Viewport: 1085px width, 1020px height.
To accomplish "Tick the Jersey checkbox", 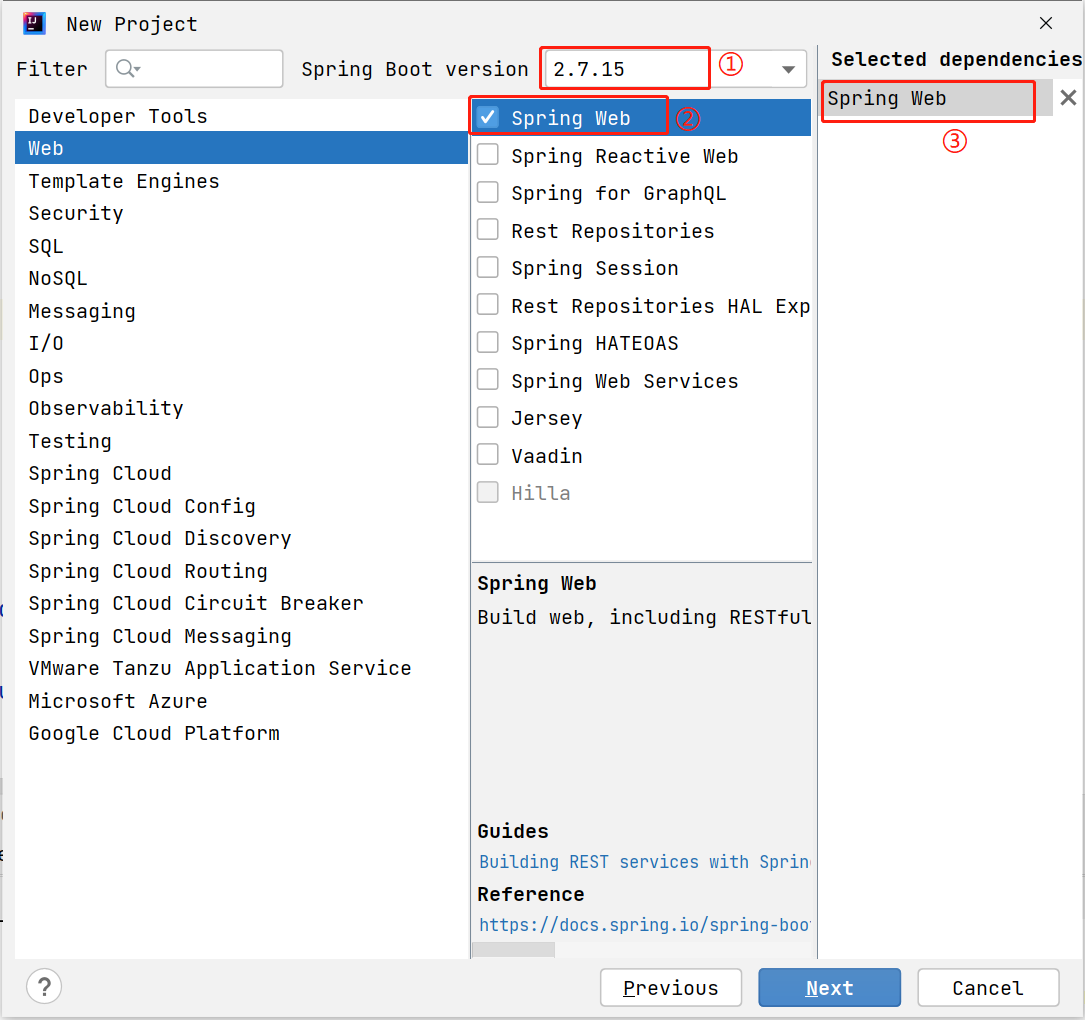I will 488,417.
